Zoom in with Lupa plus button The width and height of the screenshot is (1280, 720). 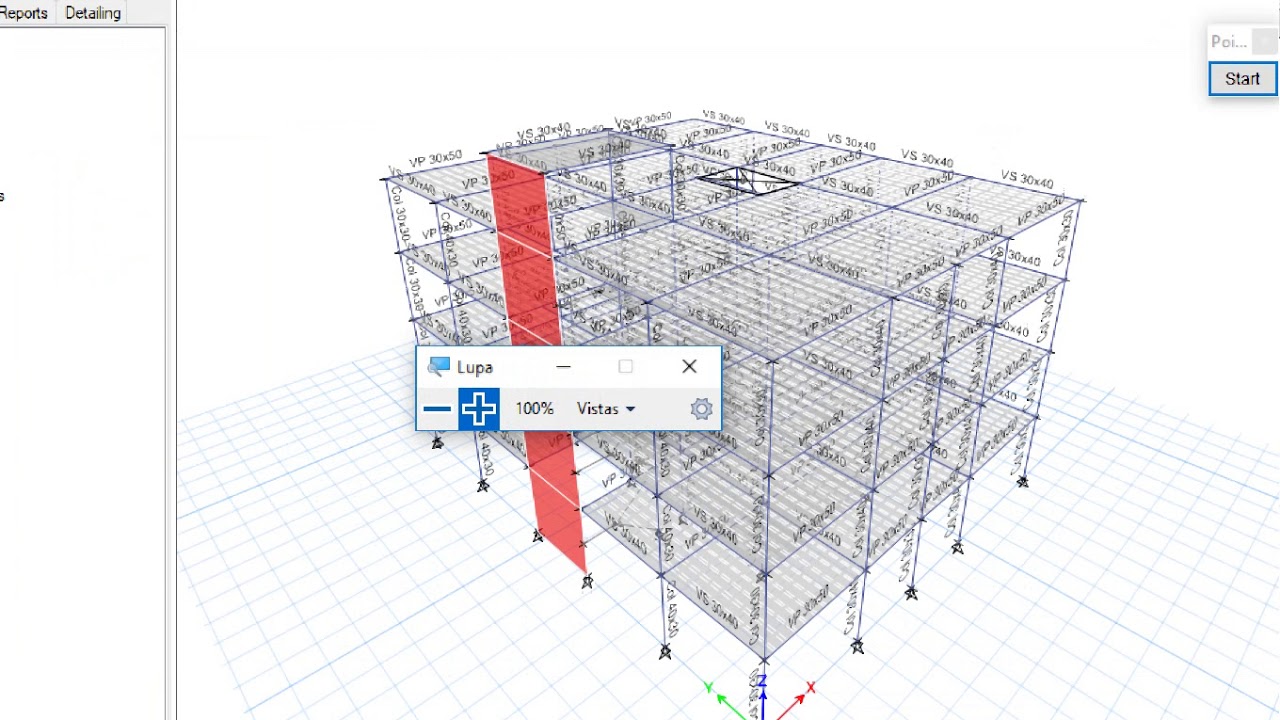coord(479,409)
